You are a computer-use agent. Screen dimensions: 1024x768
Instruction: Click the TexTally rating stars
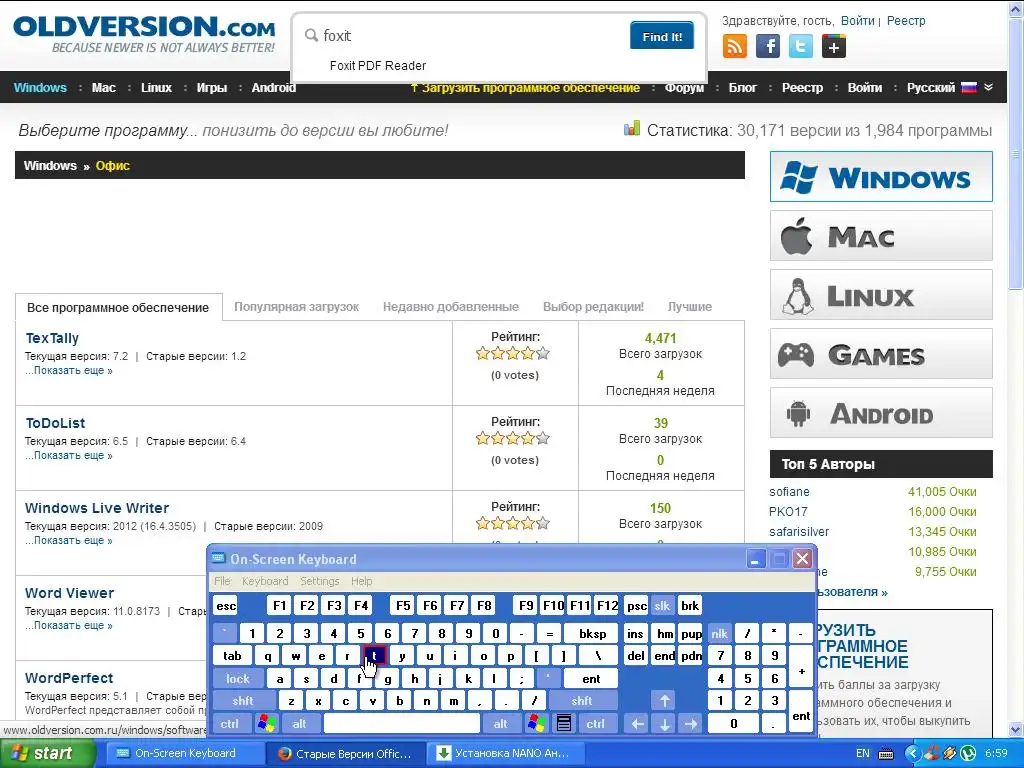513,354
